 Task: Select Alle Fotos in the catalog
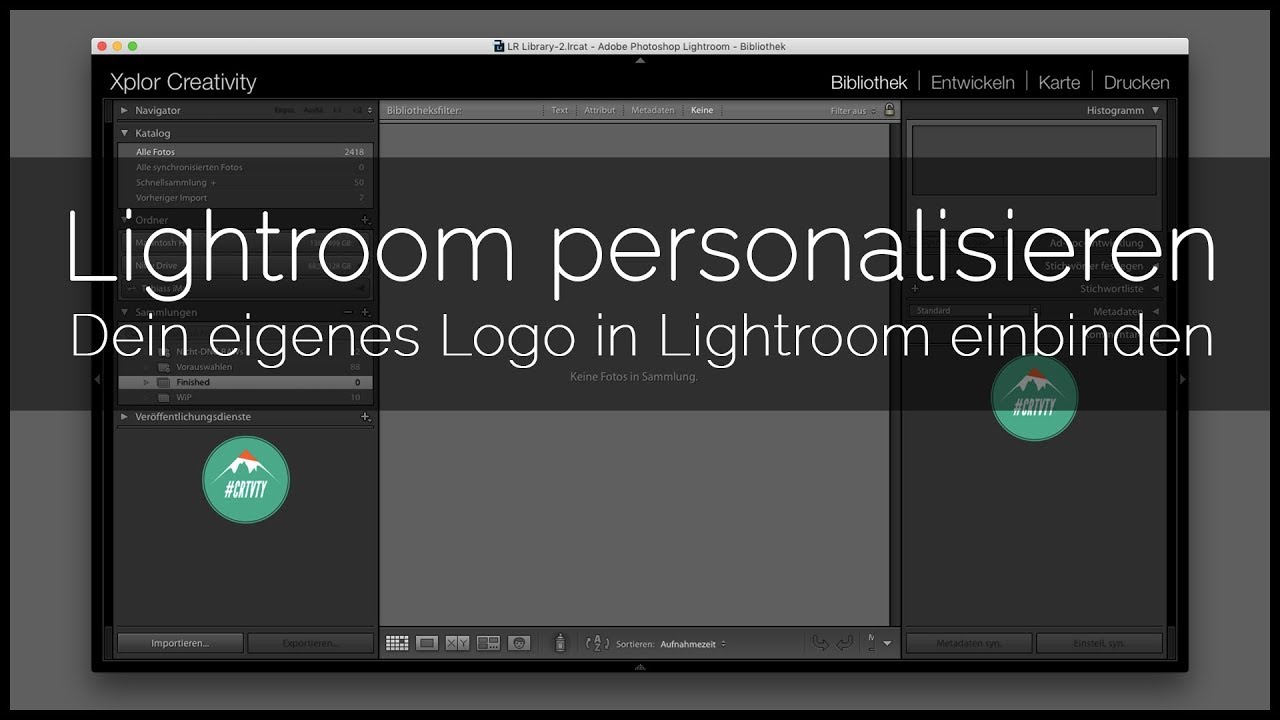pyautogui.click(x=245, y=152)
